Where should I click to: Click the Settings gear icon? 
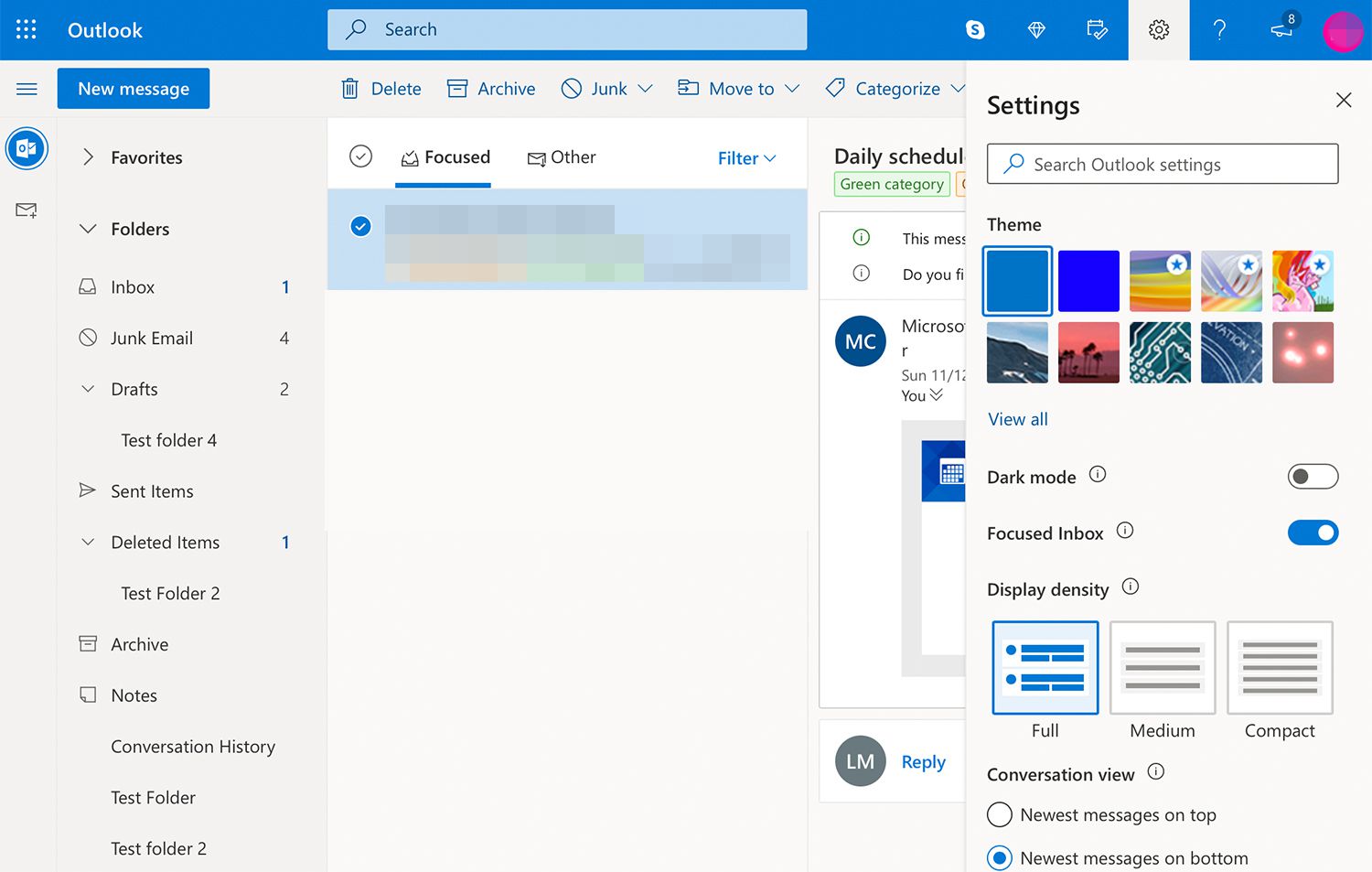coord(1159,30)
